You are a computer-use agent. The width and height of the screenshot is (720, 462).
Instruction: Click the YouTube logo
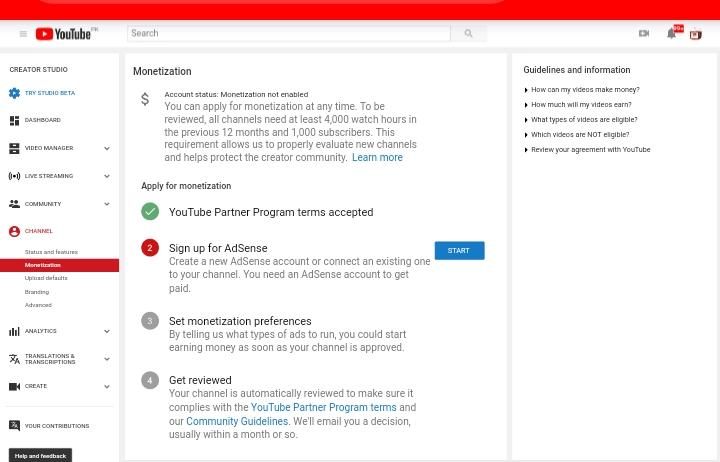64,34
